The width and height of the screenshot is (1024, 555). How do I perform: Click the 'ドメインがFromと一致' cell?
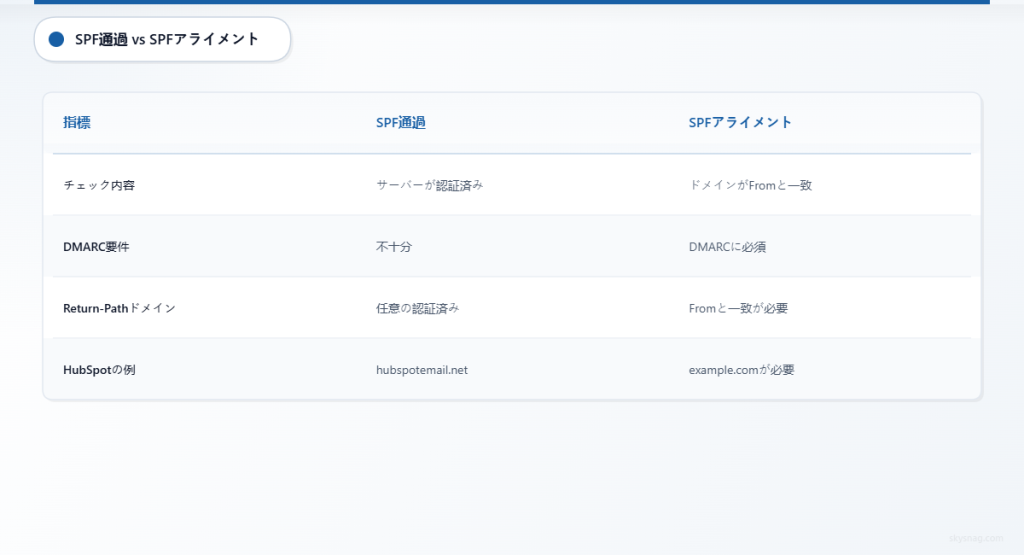click(750, 185)
